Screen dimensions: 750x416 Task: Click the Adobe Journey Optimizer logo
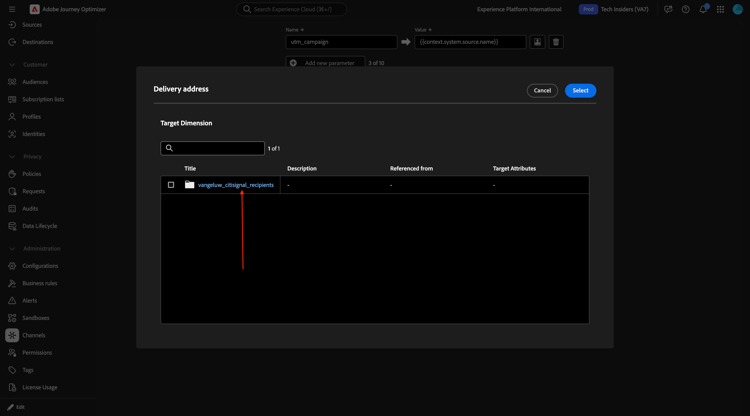[x=34, y=9]
